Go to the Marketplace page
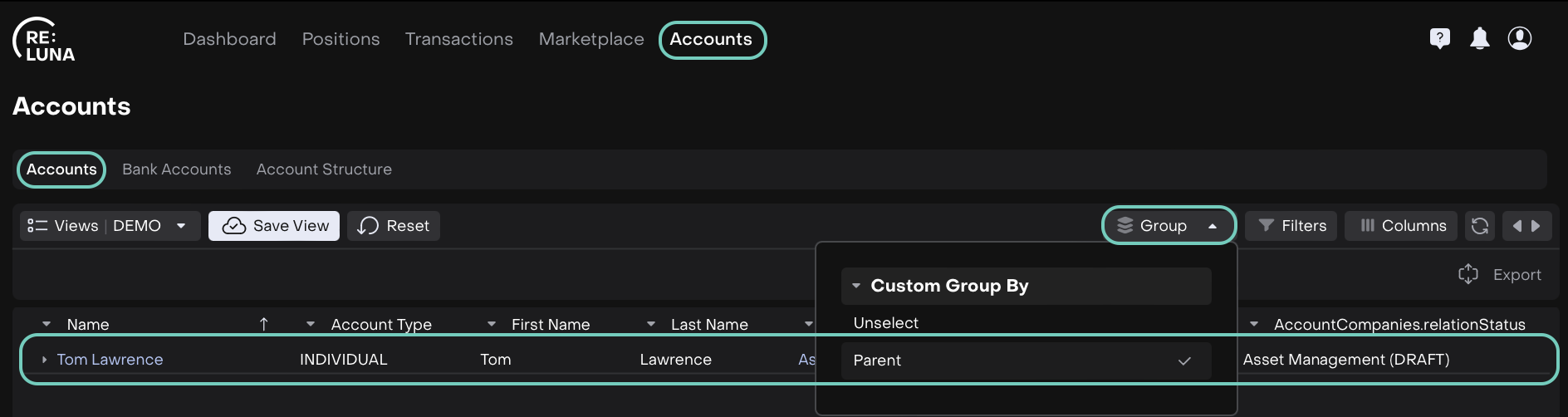Image resolution: width=1568 pixels, height=417 pixels. (x=590, y=39)
